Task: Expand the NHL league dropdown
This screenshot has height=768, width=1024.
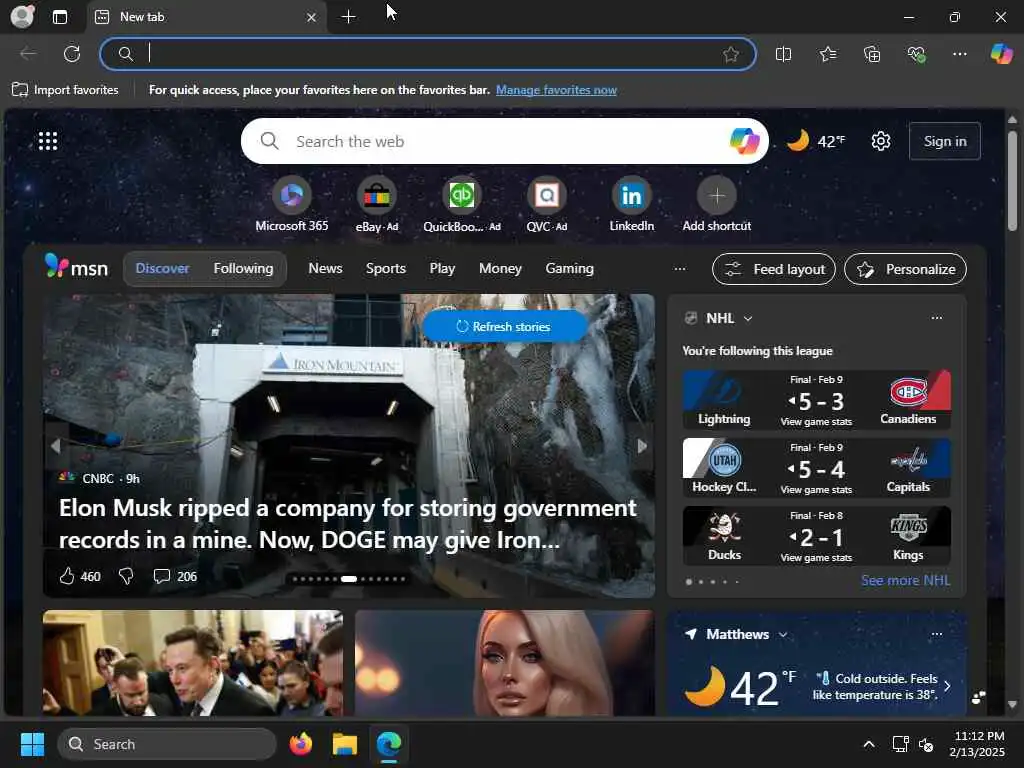Action: 748,319
